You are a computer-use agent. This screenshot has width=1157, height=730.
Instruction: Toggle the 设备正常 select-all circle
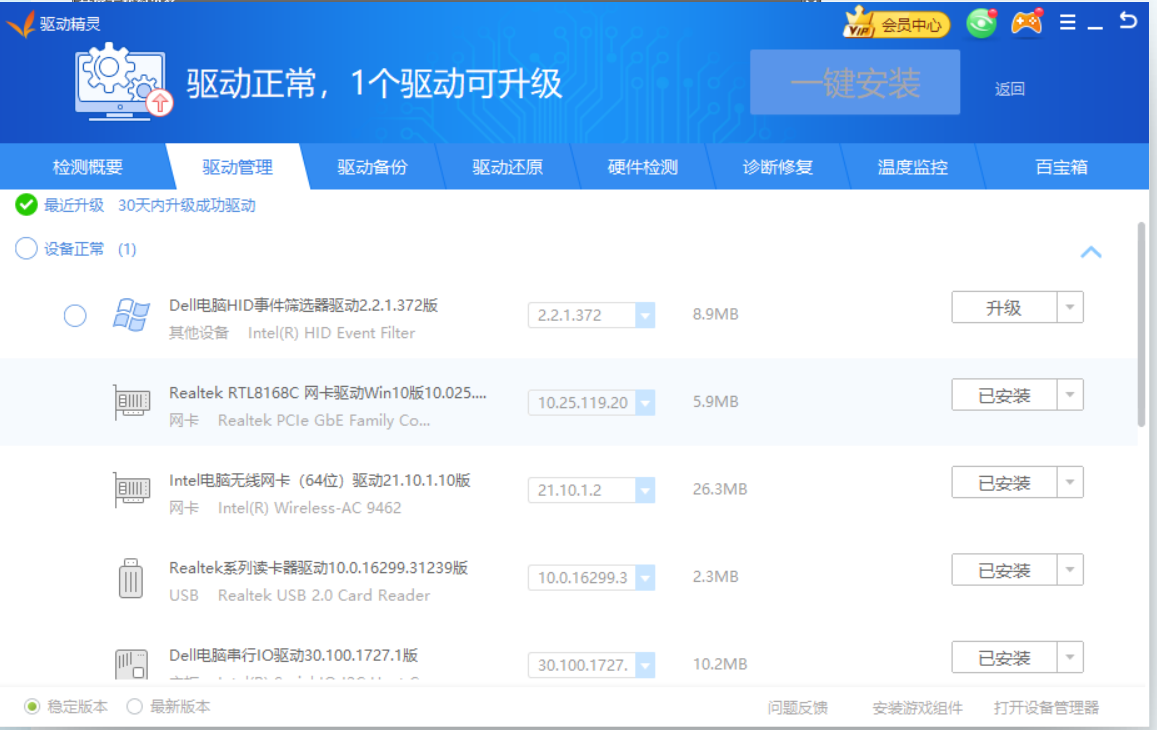point(26,249)
